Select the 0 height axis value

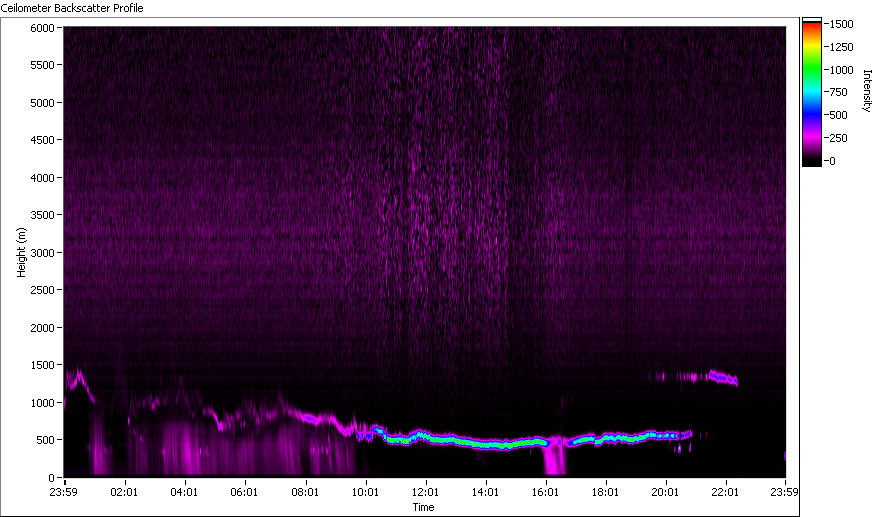click(51, 477)
